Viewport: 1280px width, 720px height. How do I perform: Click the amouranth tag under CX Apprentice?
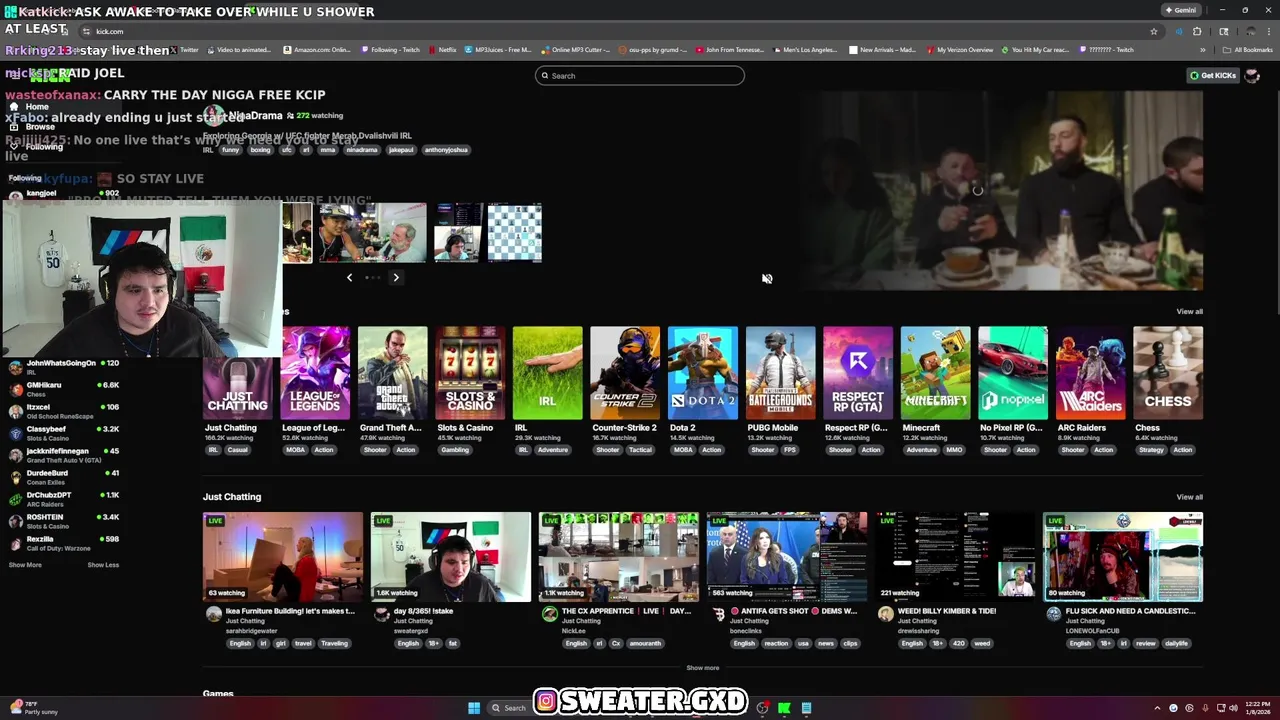point(645,643)
